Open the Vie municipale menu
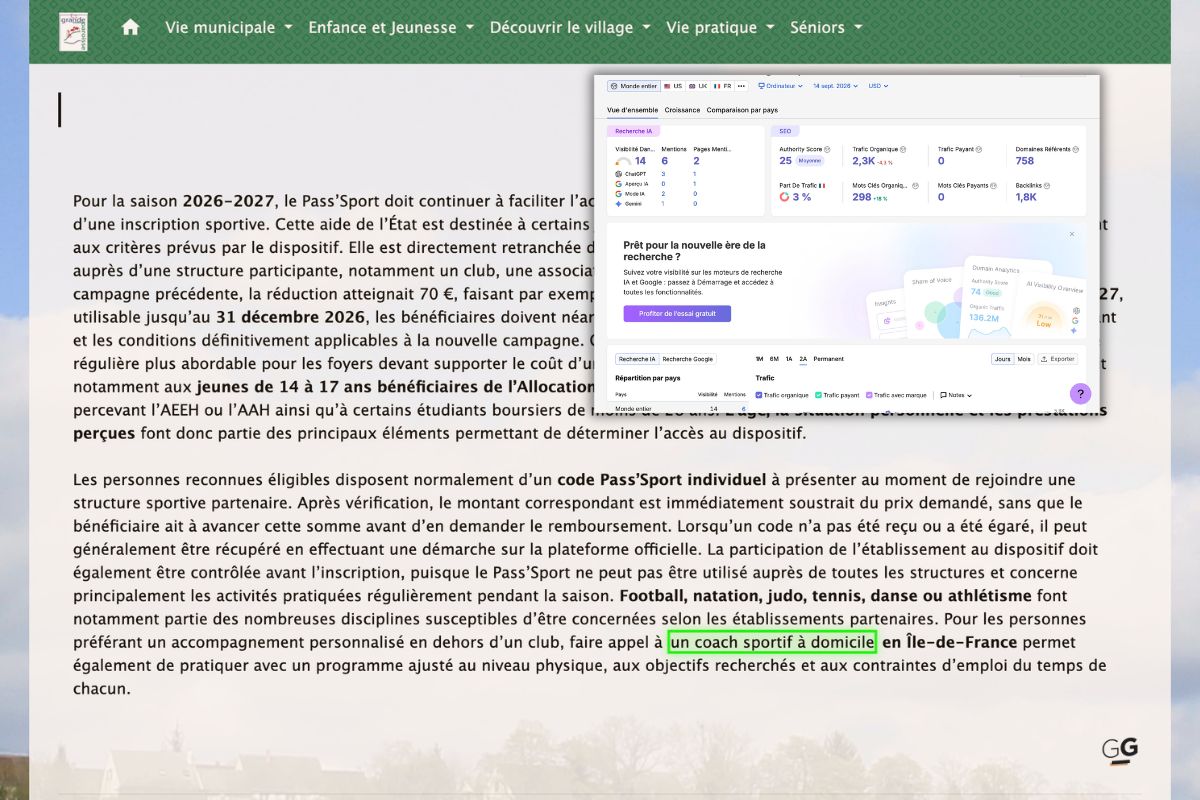 click(228, 27)
